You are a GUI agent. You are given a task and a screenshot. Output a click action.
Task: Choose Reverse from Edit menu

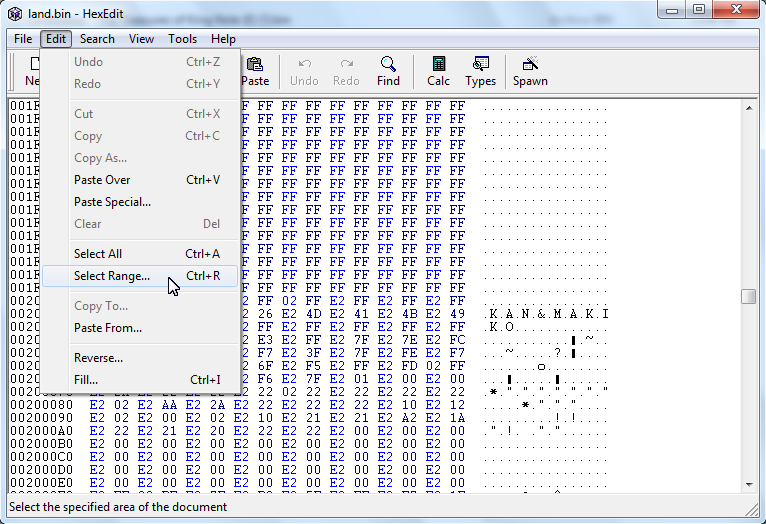pos(98,358)
